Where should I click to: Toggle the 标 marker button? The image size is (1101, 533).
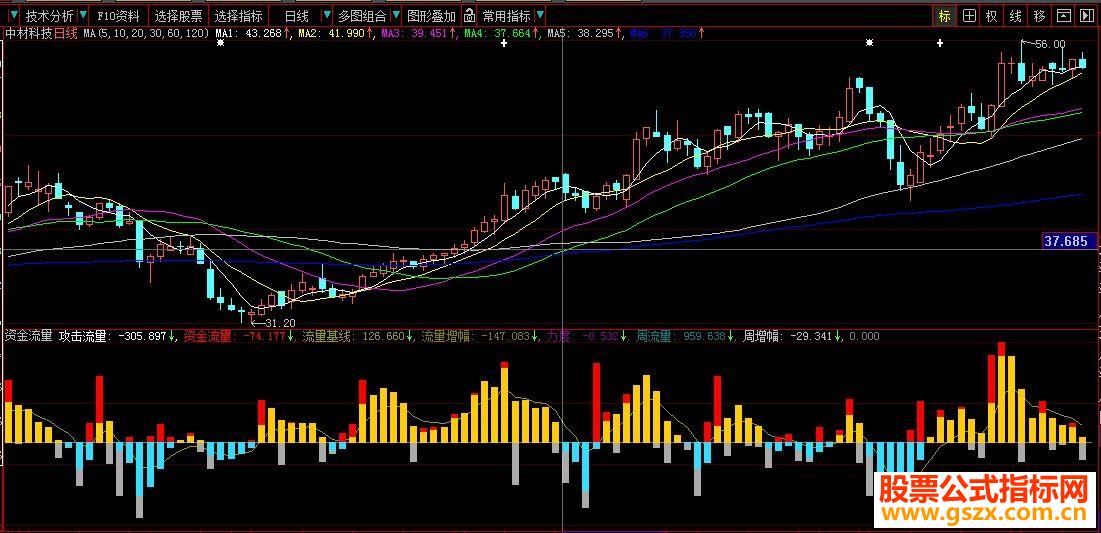coord(944,15)
